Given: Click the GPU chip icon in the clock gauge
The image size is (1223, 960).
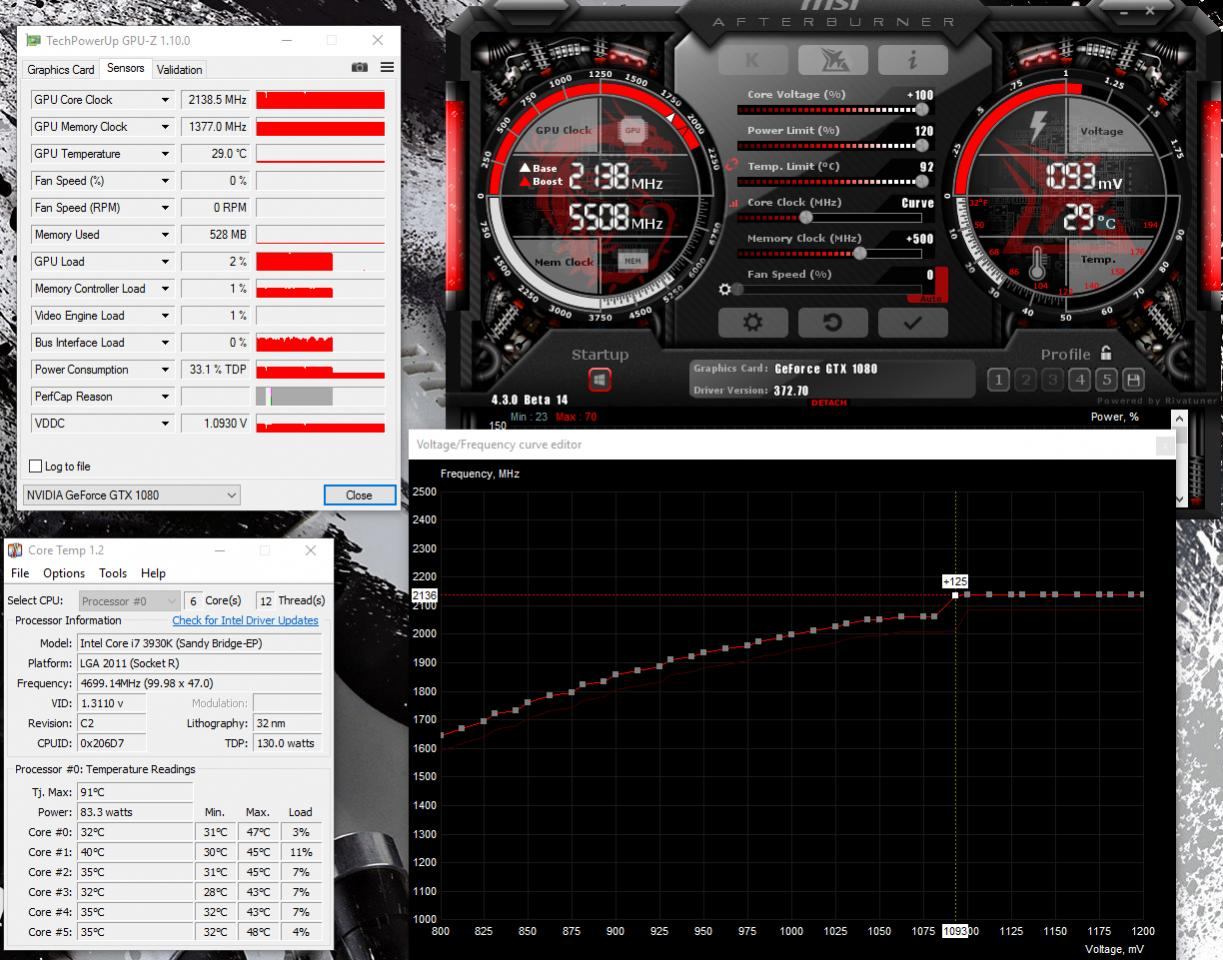Looking at the screenshot, I should [x=632, y=130].
